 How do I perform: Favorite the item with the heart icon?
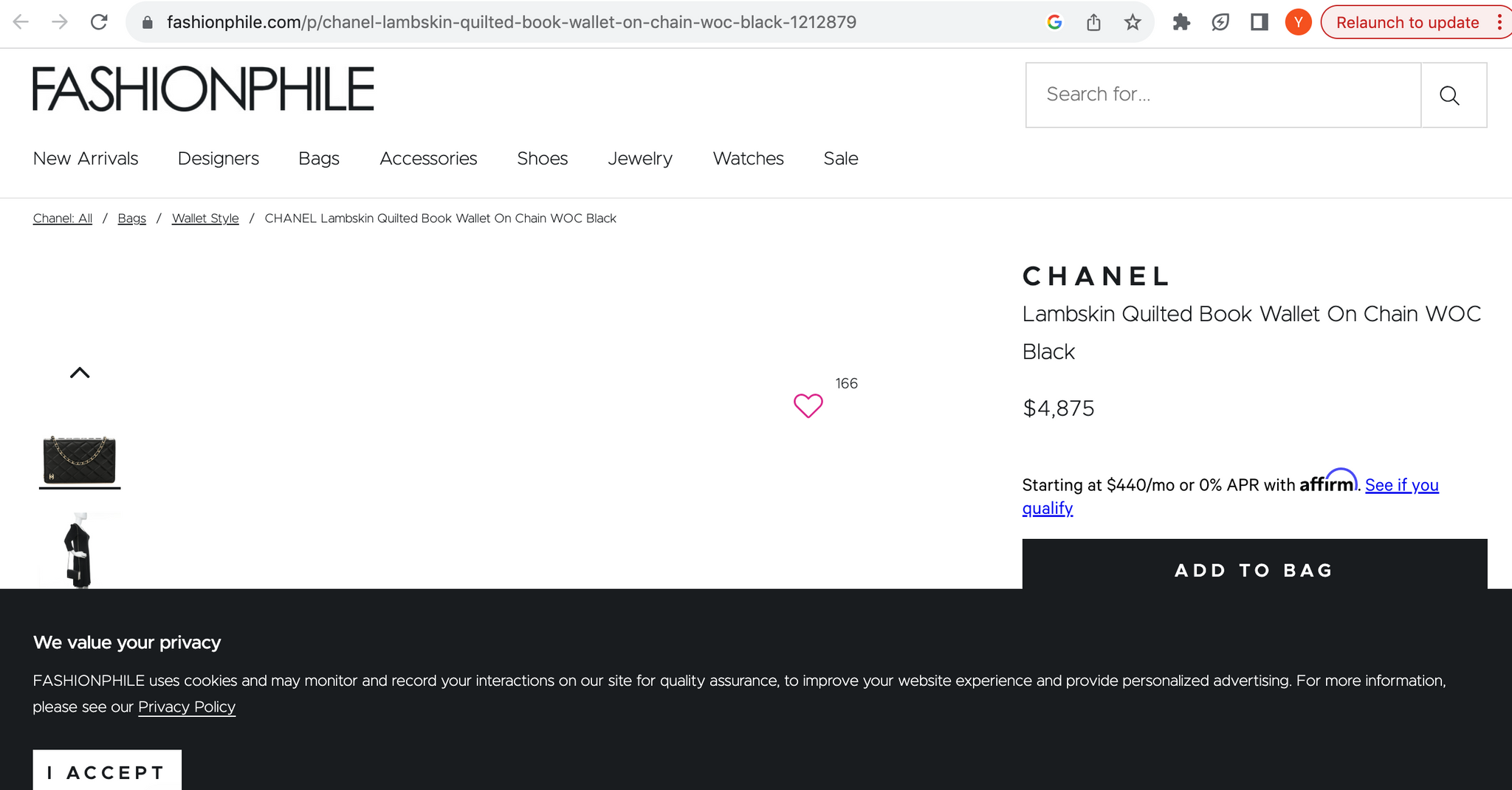point(808,405)
